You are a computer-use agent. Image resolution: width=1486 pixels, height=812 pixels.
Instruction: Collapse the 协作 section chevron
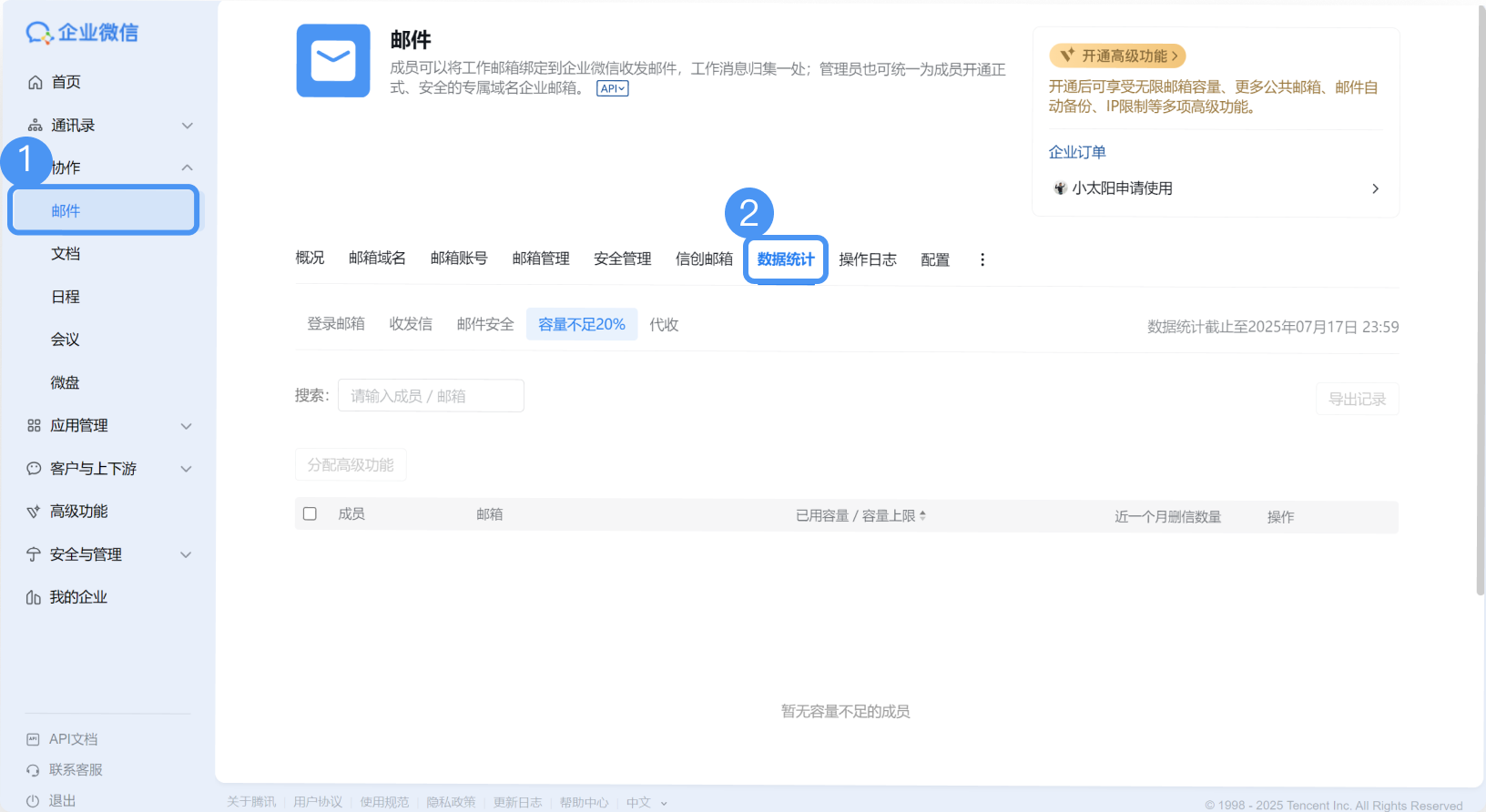(x=187, y=167)
